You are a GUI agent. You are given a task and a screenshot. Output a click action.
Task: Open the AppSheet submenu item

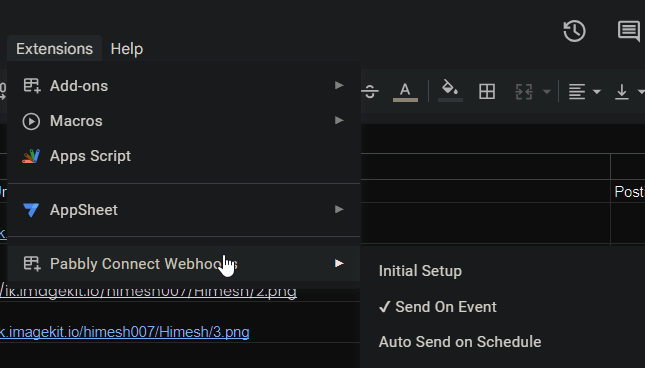click(184, 210)
